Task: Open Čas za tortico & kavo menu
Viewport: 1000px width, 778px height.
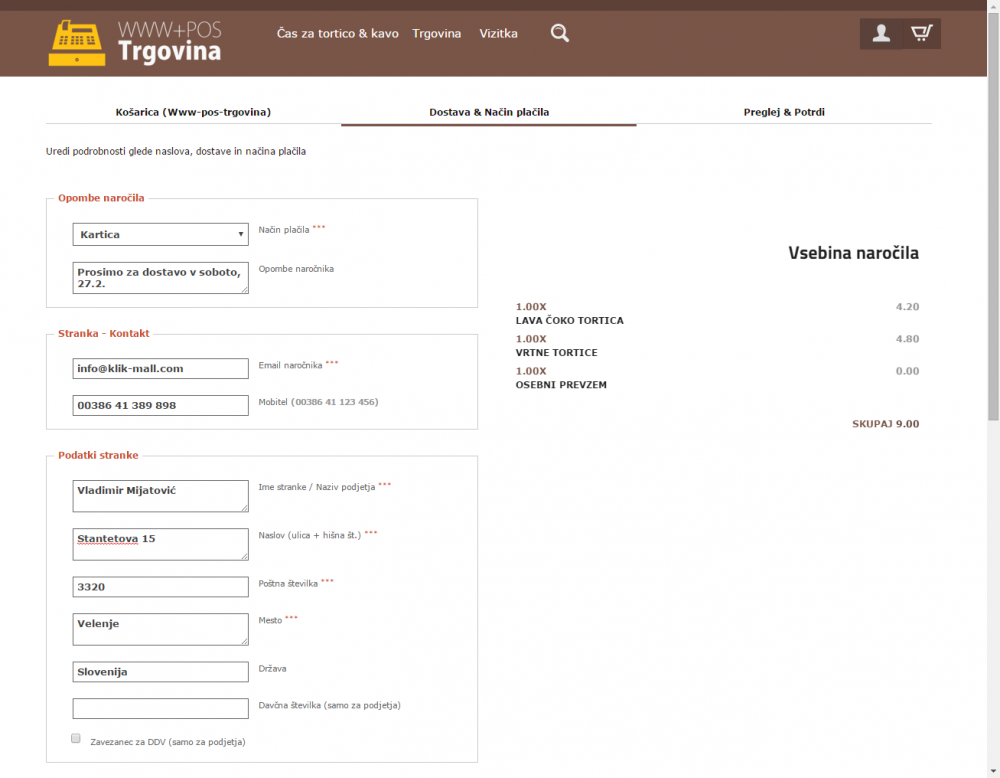Action: tap(337, 34)
